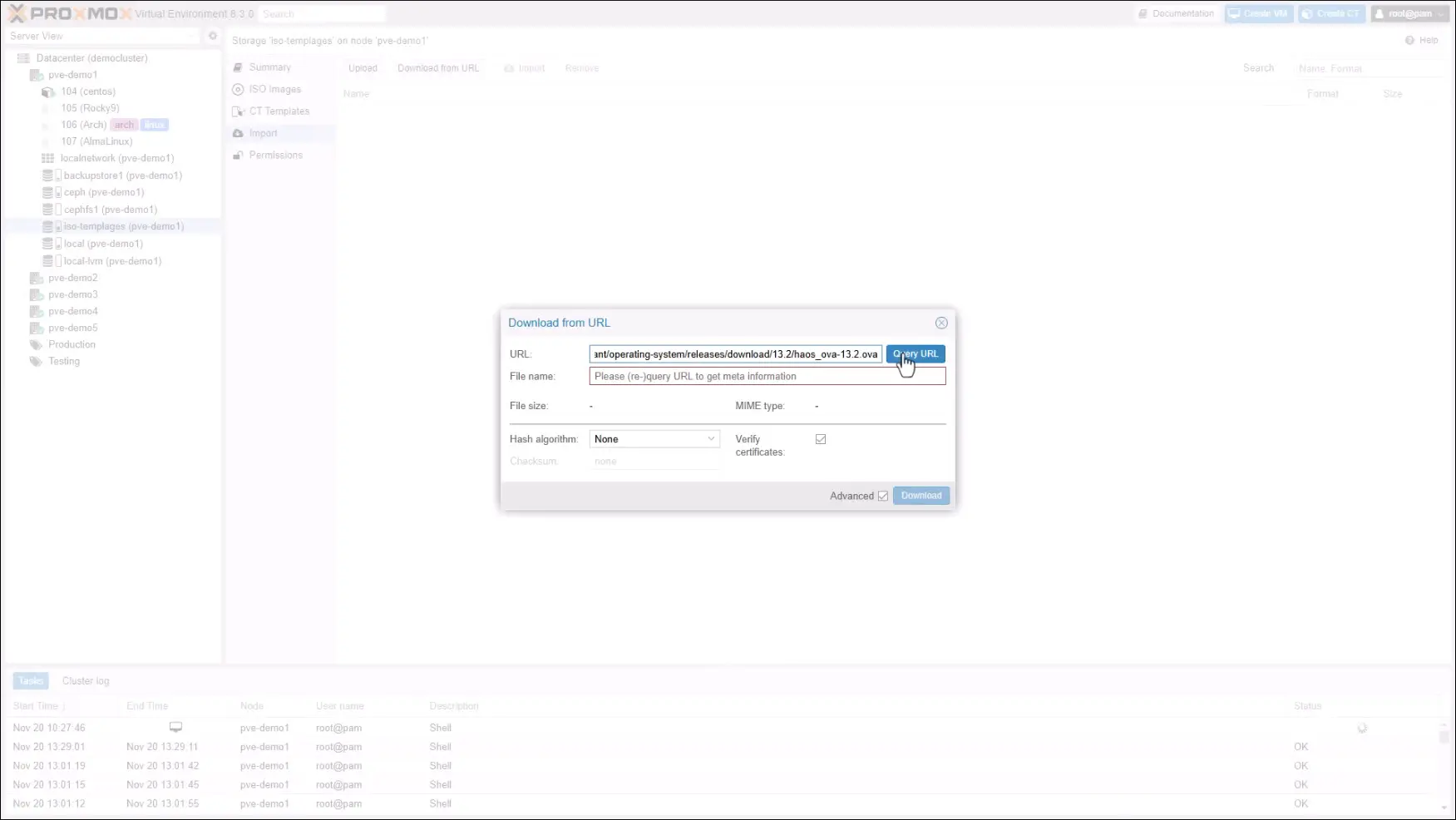Select 105 (Rocky9) in the tree
The image size is (1456, 820).
coord(90,108)
